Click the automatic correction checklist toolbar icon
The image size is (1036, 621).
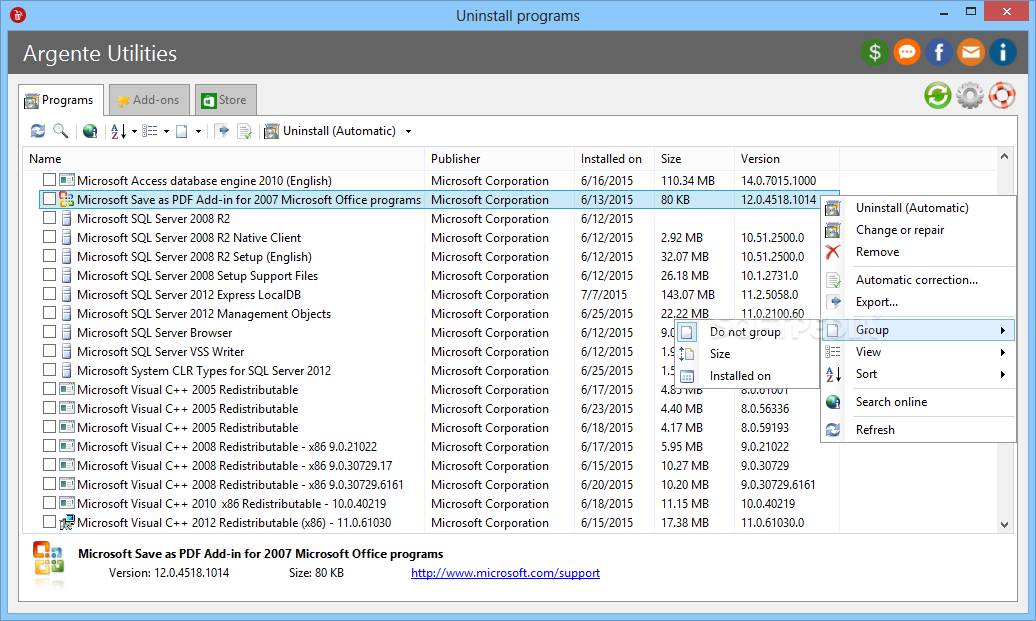point(244,131)
